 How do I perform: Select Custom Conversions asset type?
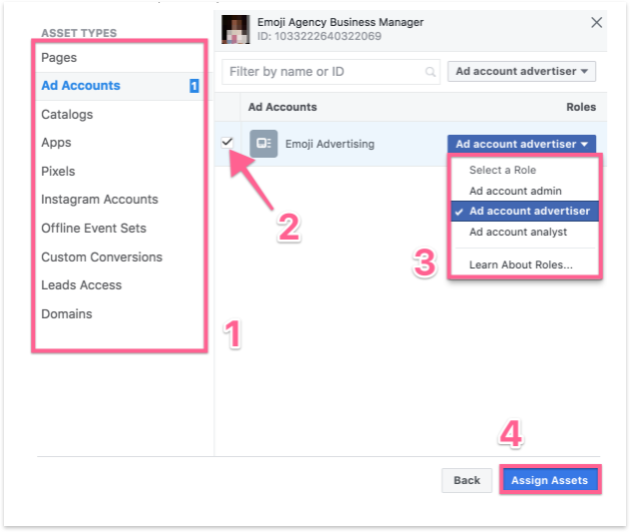click(x=101, y=257)
